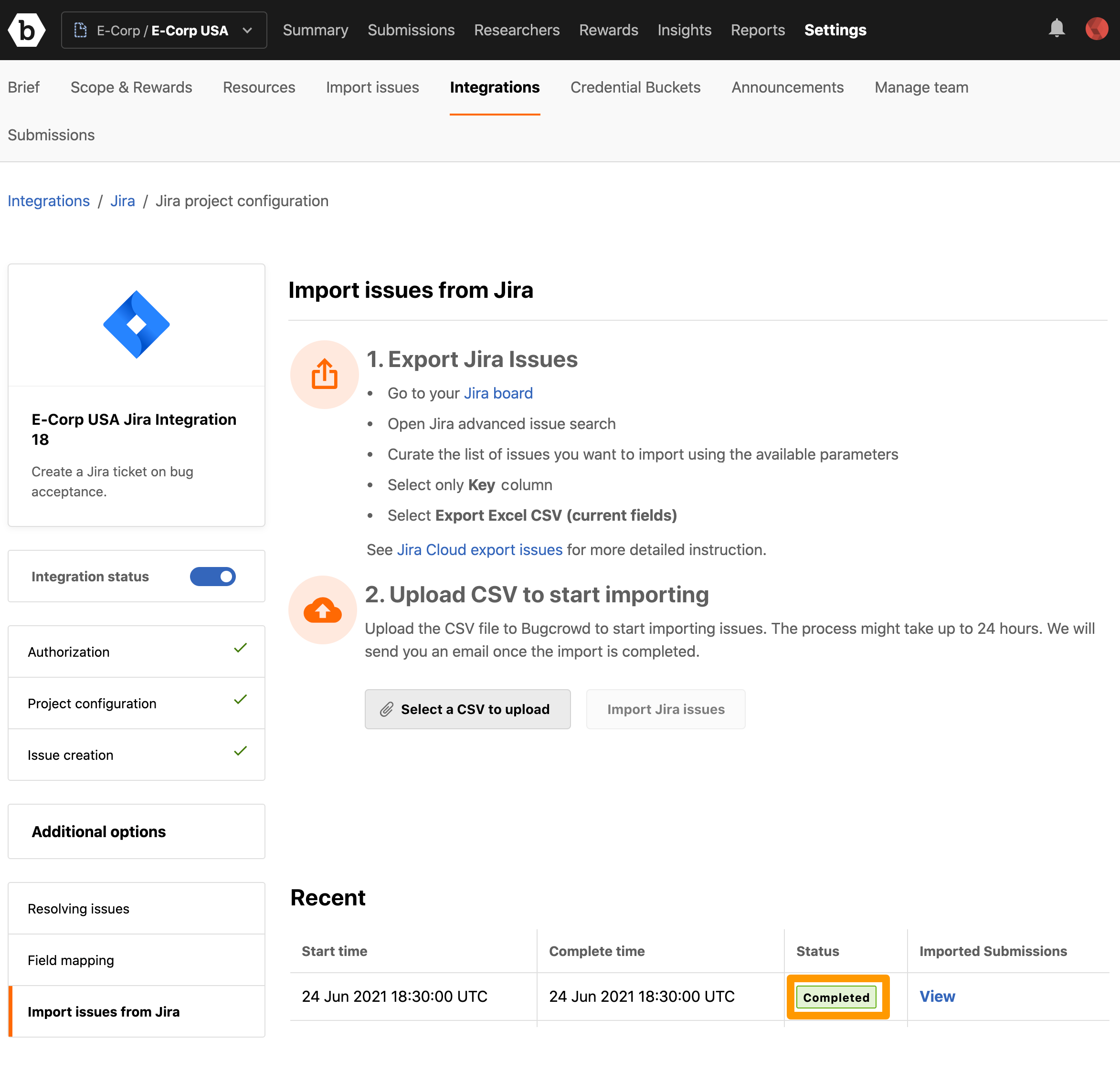
Task: Click the E-Corp USA Jira Integration 18 title
Action: (134, 429)
